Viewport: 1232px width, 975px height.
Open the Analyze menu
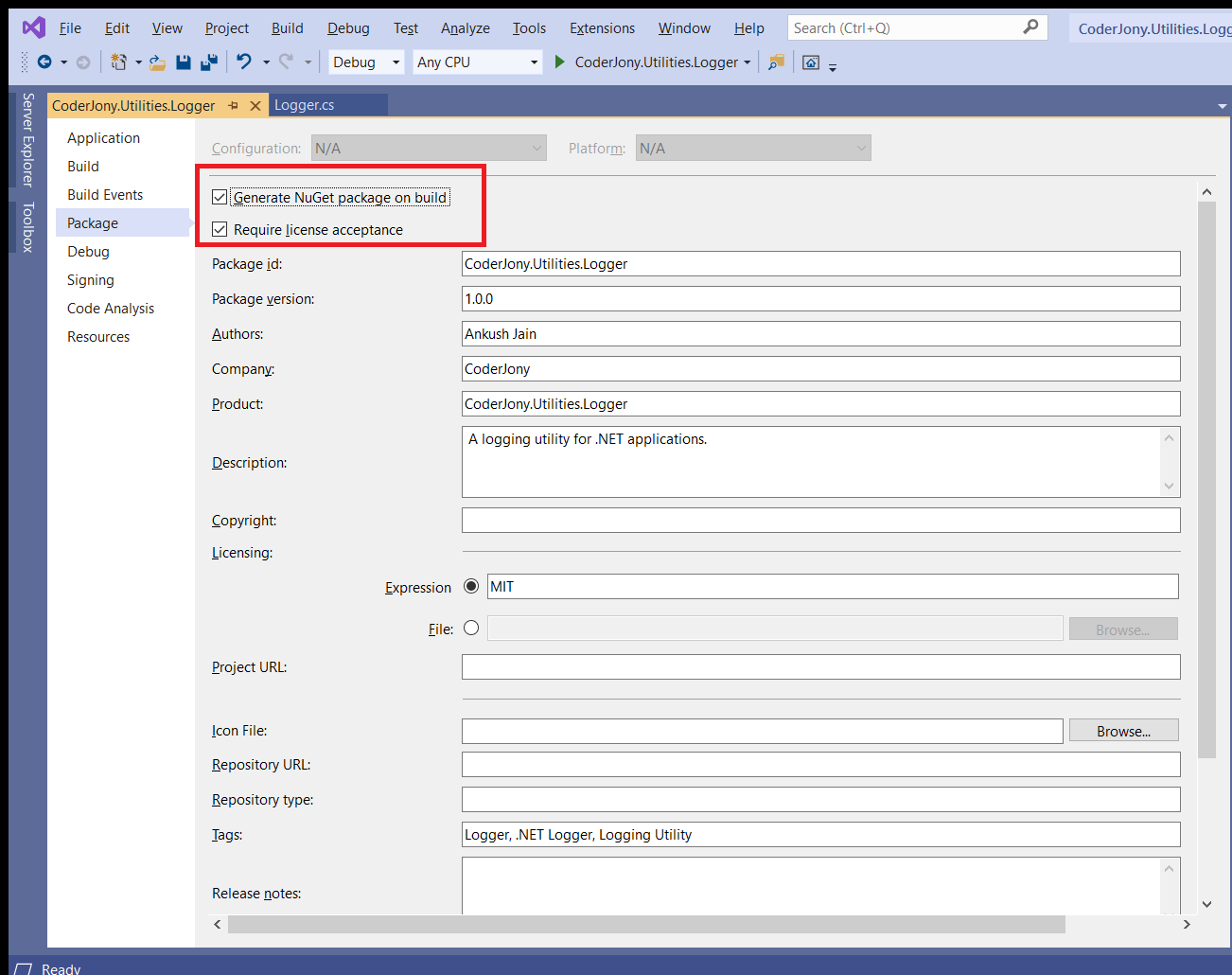pyautogui.click(x=466, y=27)
